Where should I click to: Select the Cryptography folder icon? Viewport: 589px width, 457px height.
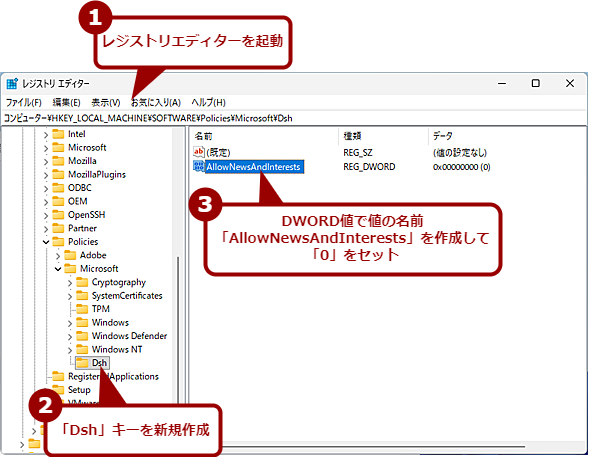82,282
